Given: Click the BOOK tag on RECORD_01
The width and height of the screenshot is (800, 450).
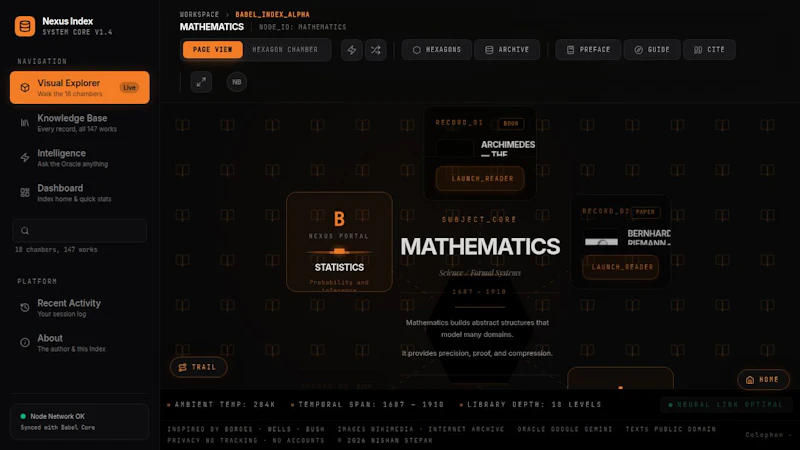Looking at the screenshot, I should pos(511,123).
